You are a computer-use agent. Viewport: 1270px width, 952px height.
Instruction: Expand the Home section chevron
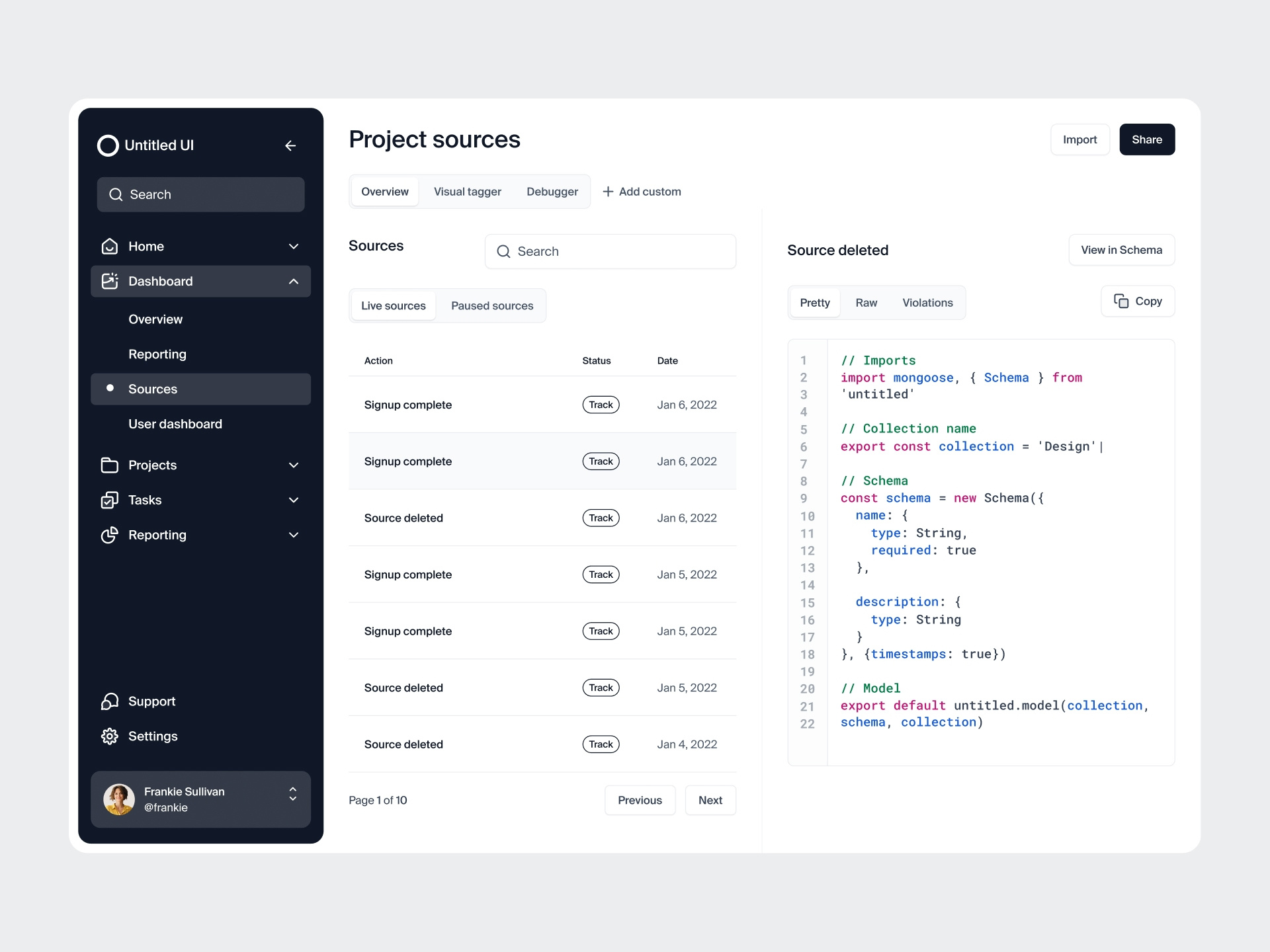coord(294,246)
